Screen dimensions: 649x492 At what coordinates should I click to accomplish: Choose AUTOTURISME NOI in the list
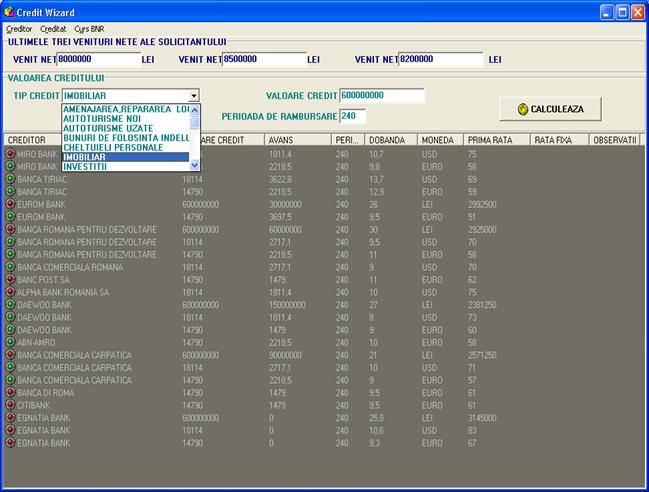tap(126, 118)
